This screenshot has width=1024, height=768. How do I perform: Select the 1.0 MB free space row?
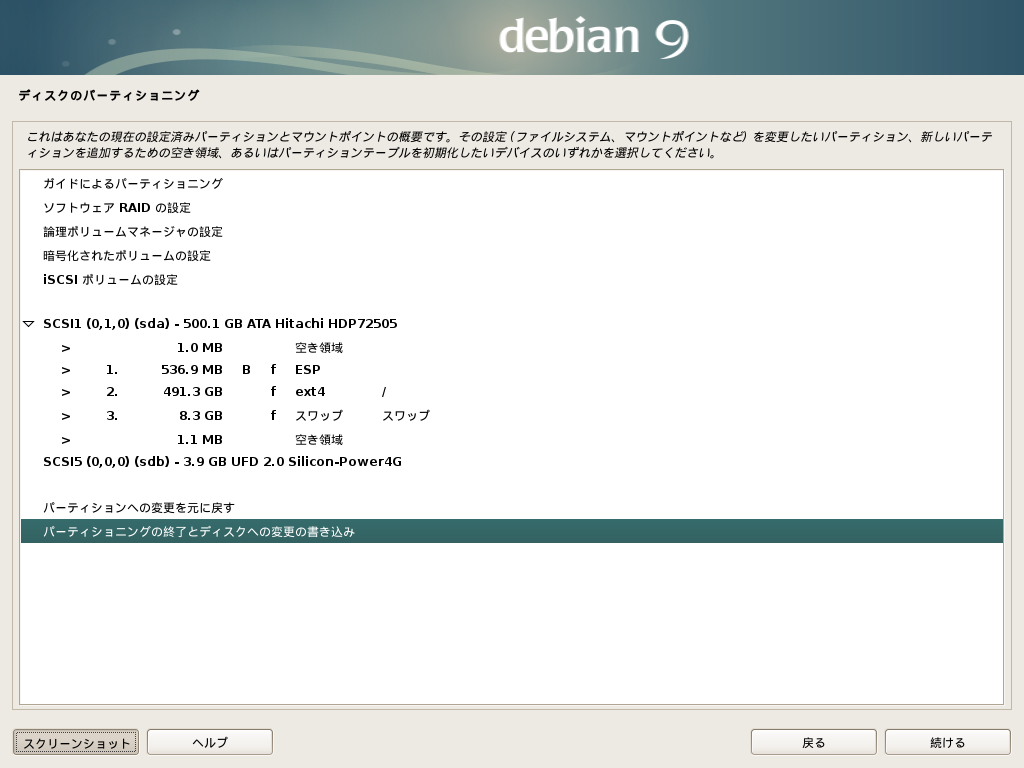click(511, 347)
